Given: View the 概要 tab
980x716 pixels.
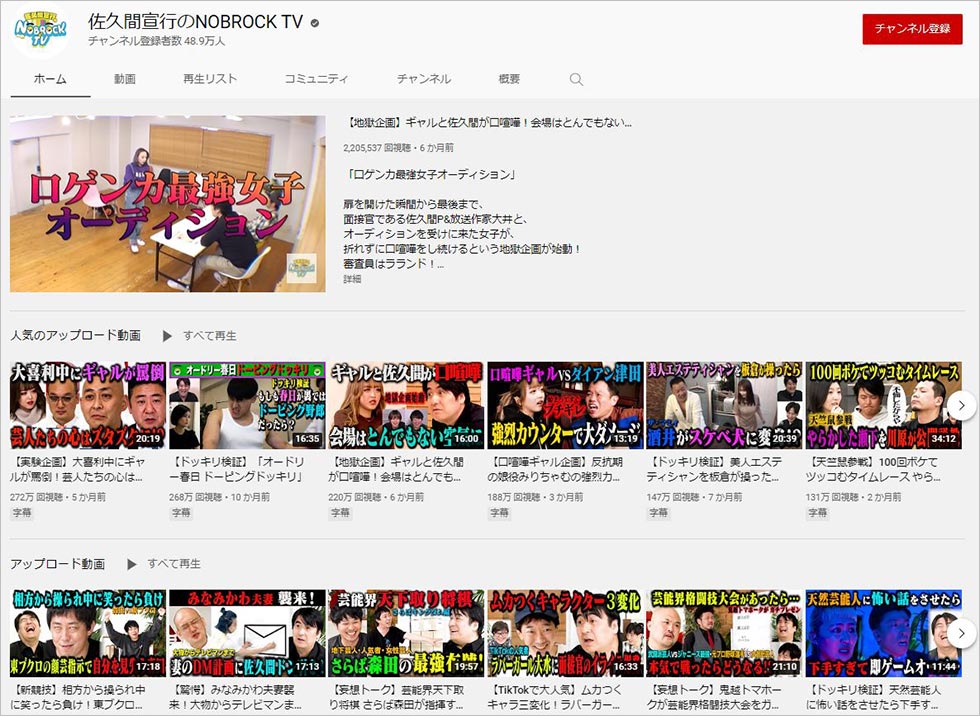Looking at the screenshot, I should pyautogui.click(x=509, y=79).
